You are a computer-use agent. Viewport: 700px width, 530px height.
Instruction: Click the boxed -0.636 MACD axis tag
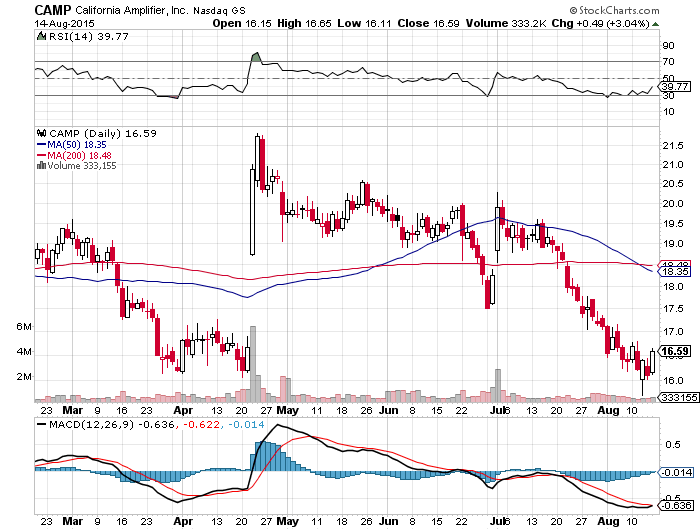click(x=676, y=505)
